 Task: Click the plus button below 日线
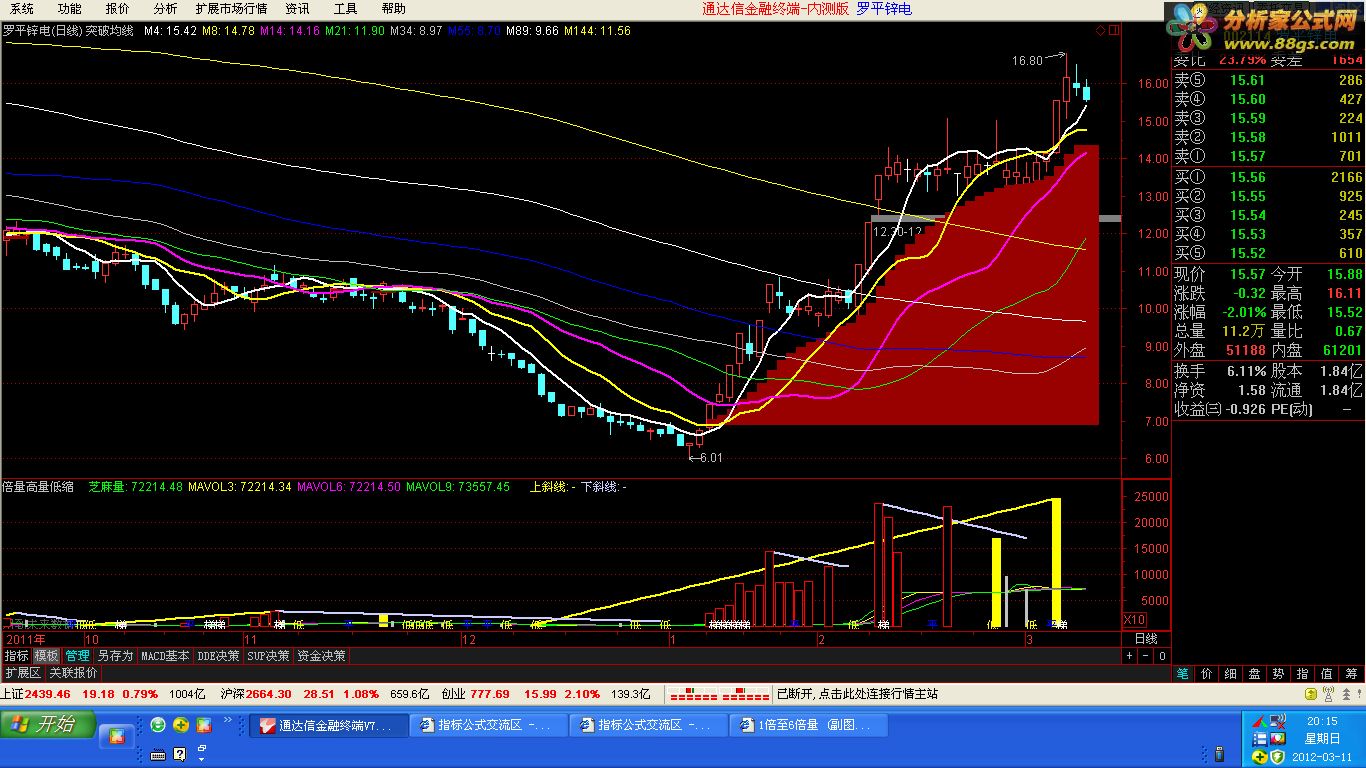(1129, 656)
